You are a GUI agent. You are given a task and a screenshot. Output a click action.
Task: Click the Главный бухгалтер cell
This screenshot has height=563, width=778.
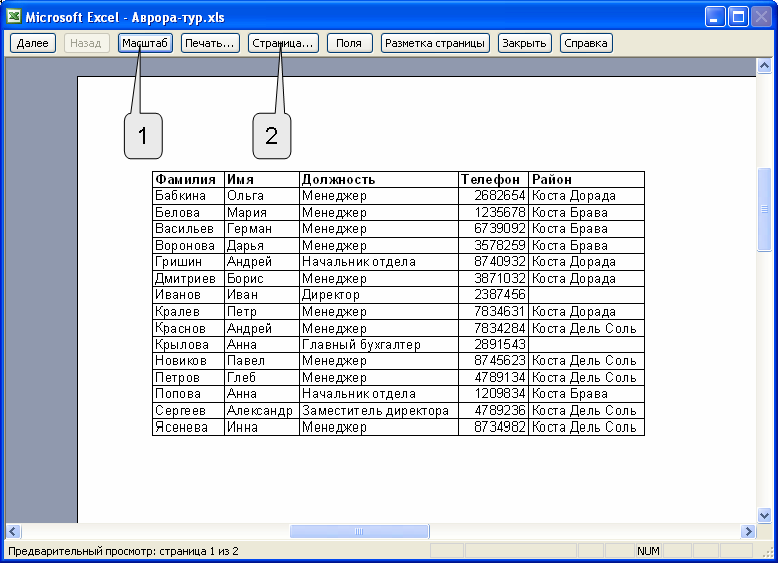[379, 344]
